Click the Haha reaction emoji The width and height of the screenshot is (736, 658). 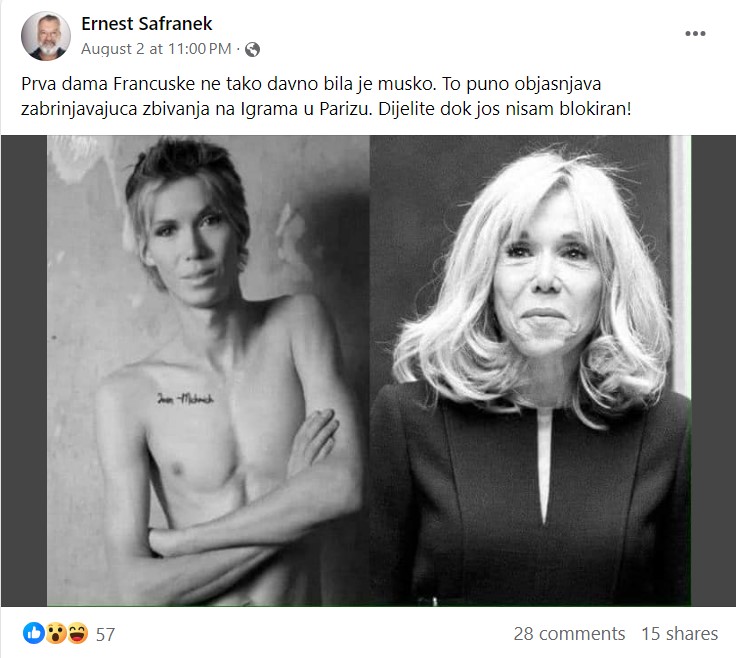tap(78, 633)
